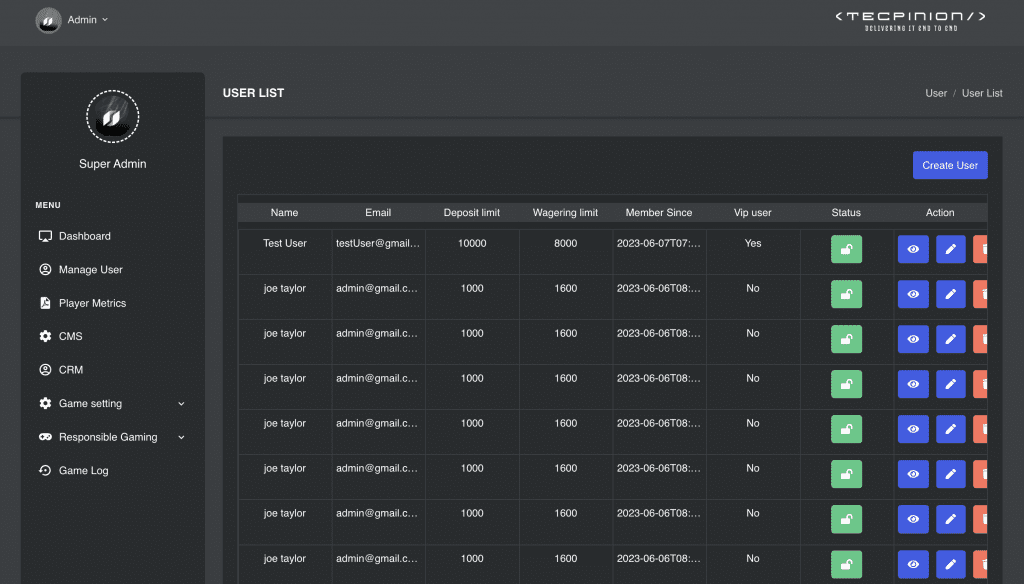Toggle unlock status of the first joe taylor row
The width and height of the screenshot is (1024, 584).
[846, 294]
